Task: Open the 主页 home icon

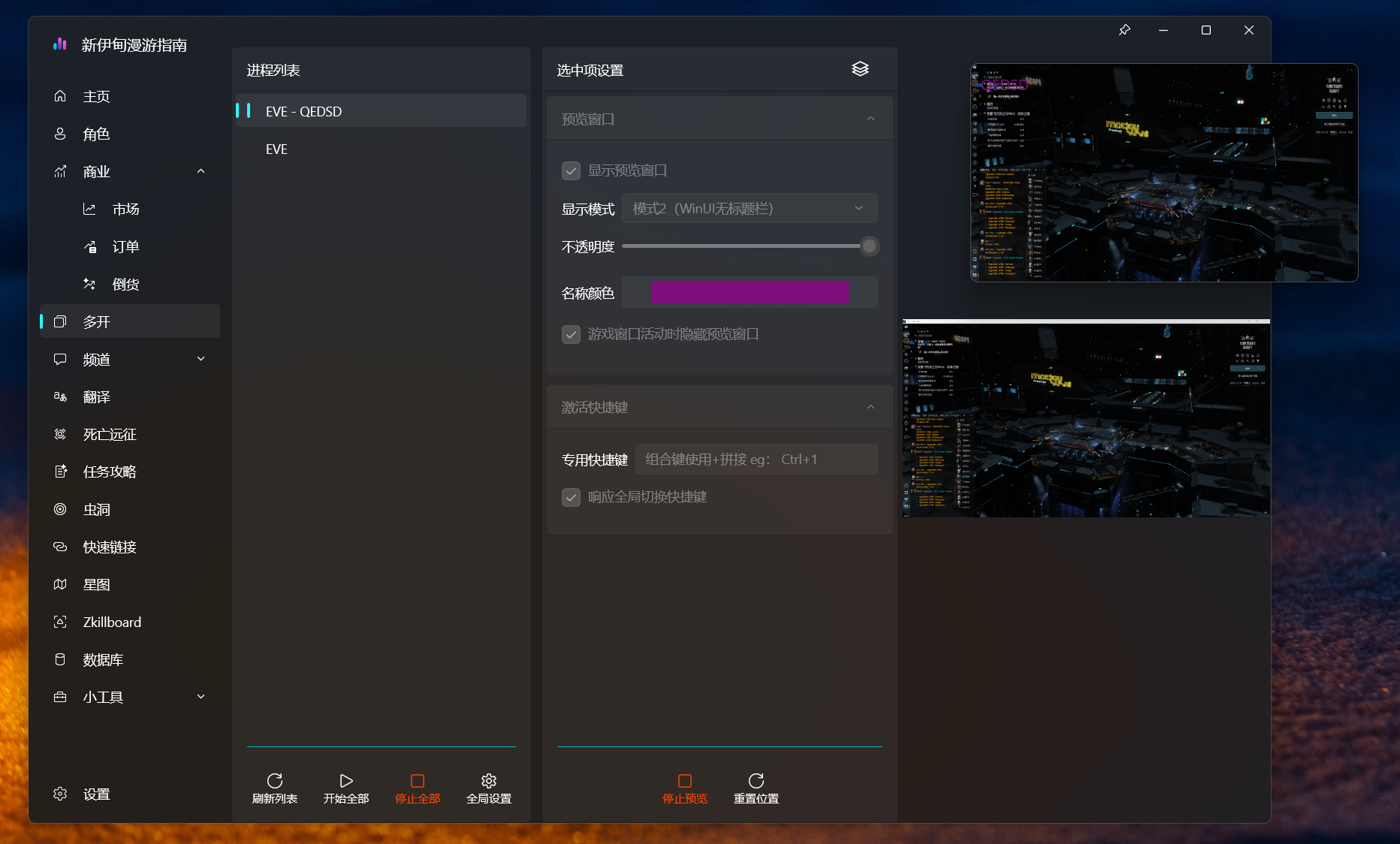Action: point(60,96)
